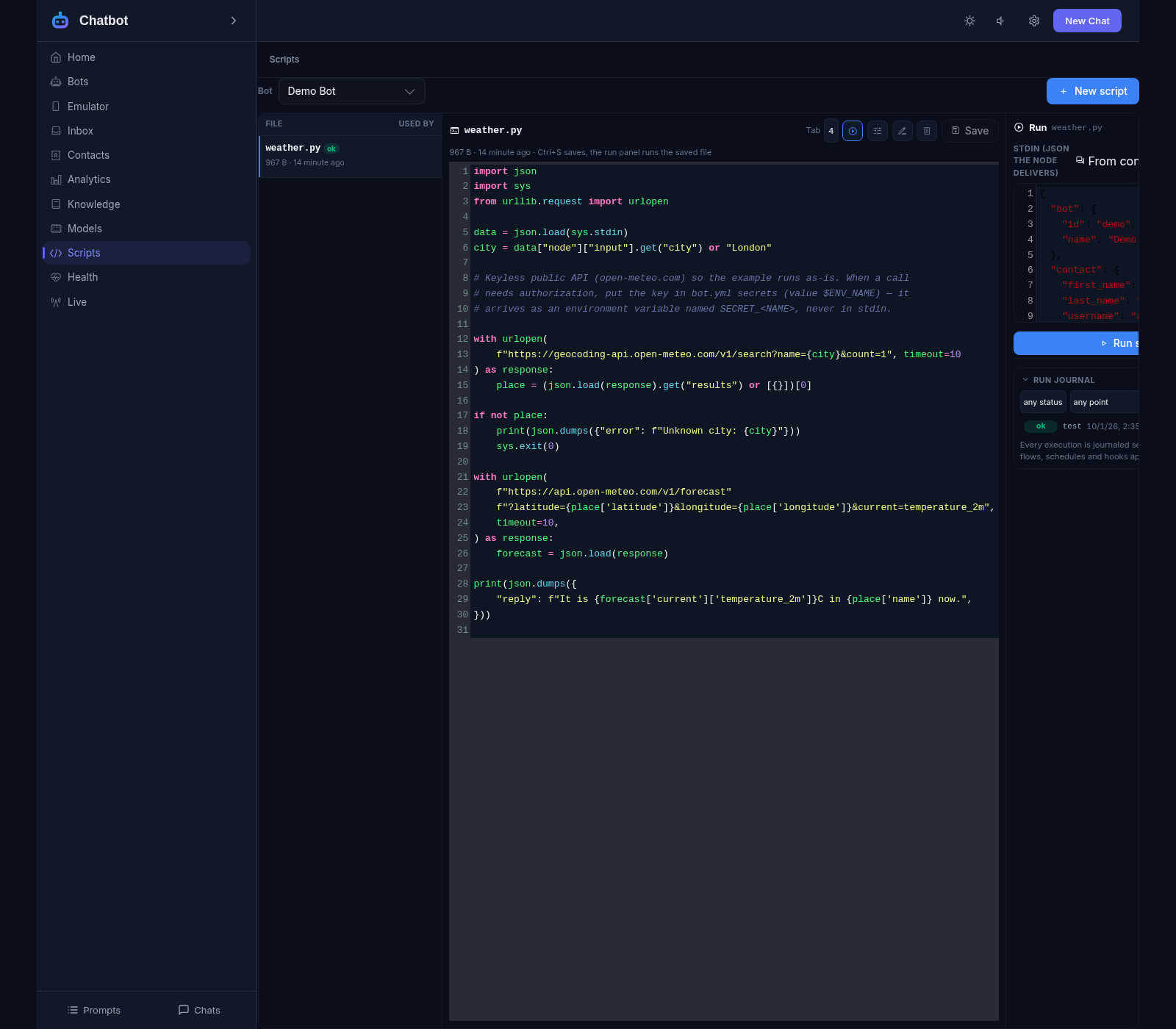Open the Inbox page
Screen dimensions: 1176x1029
click(x=146, y=131)
